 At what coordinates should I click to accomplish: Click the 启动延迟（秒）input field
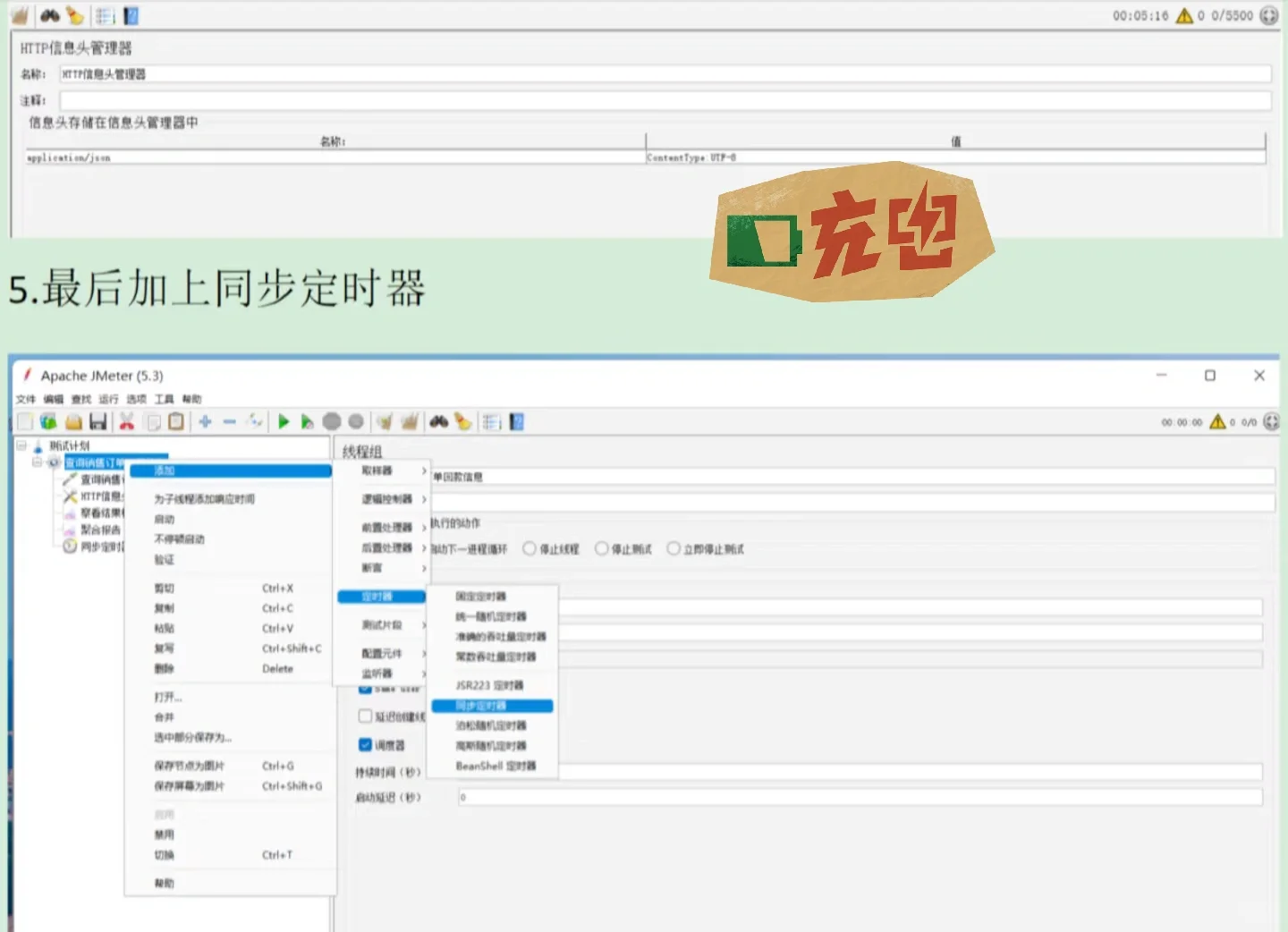click(860, 797)
